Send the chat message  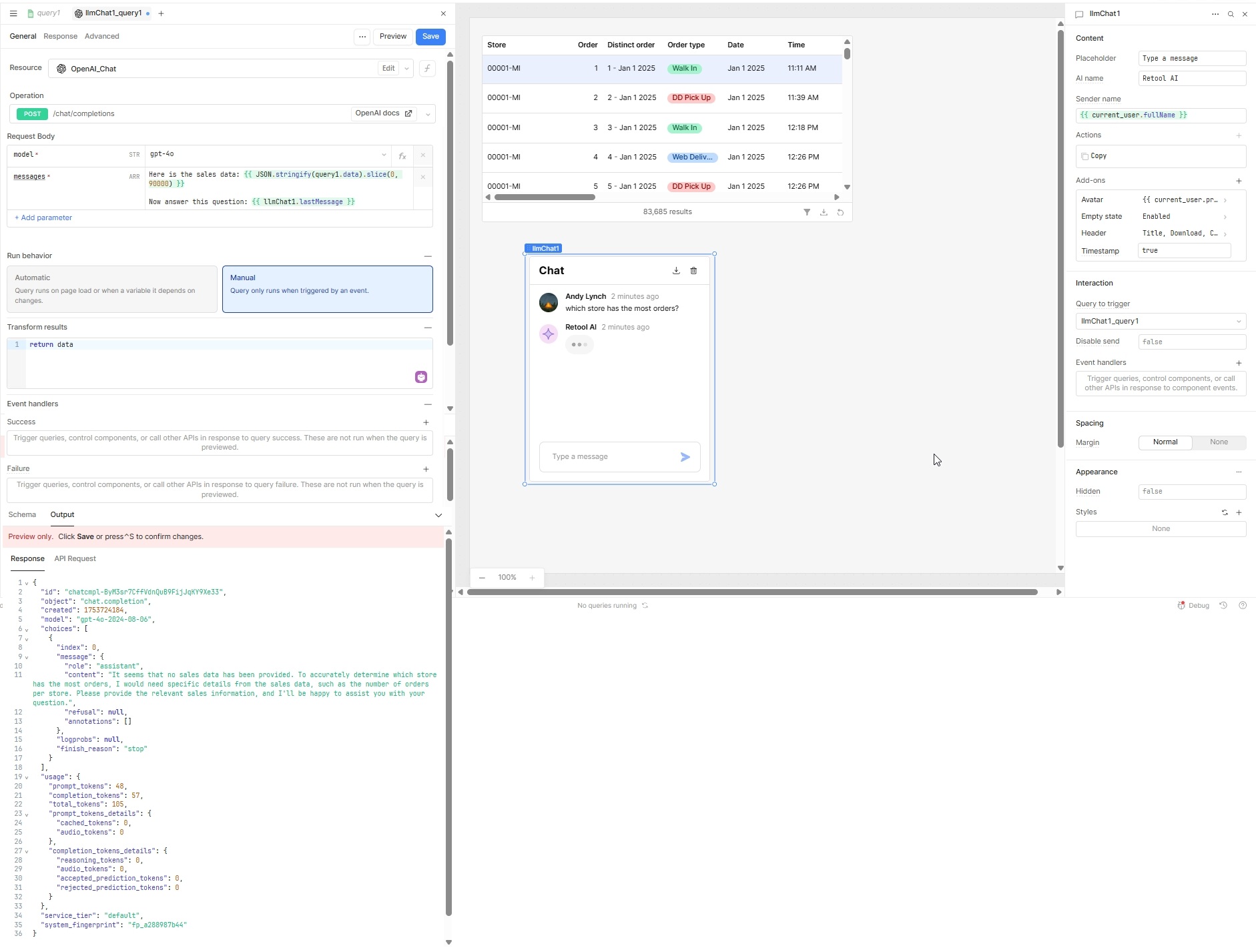(x=685, y=457)
